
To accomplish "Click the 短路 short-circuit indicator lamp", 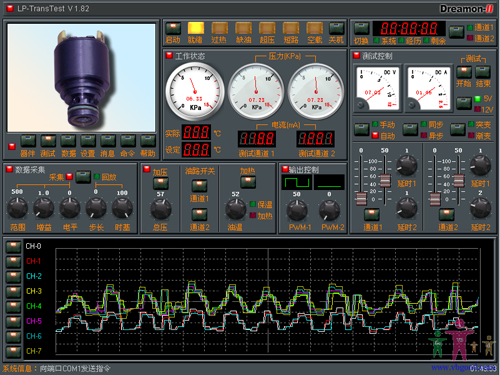I will tap(291, 28).
